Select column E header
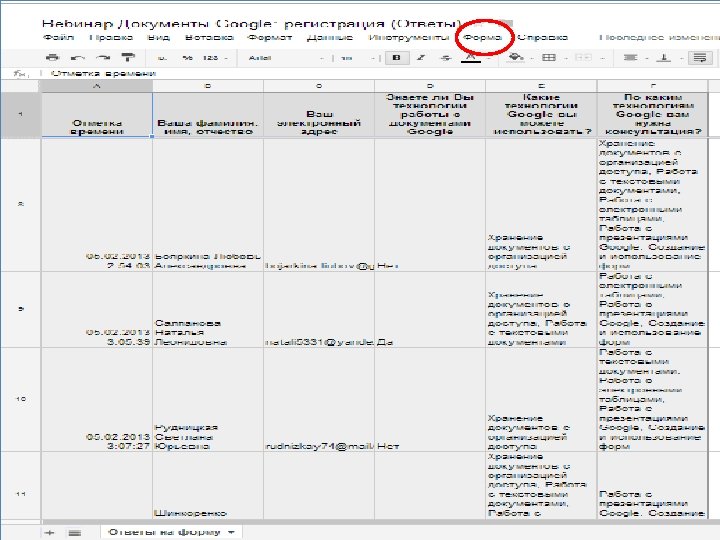Screen dimensions: 720x540 click(541, 86)
